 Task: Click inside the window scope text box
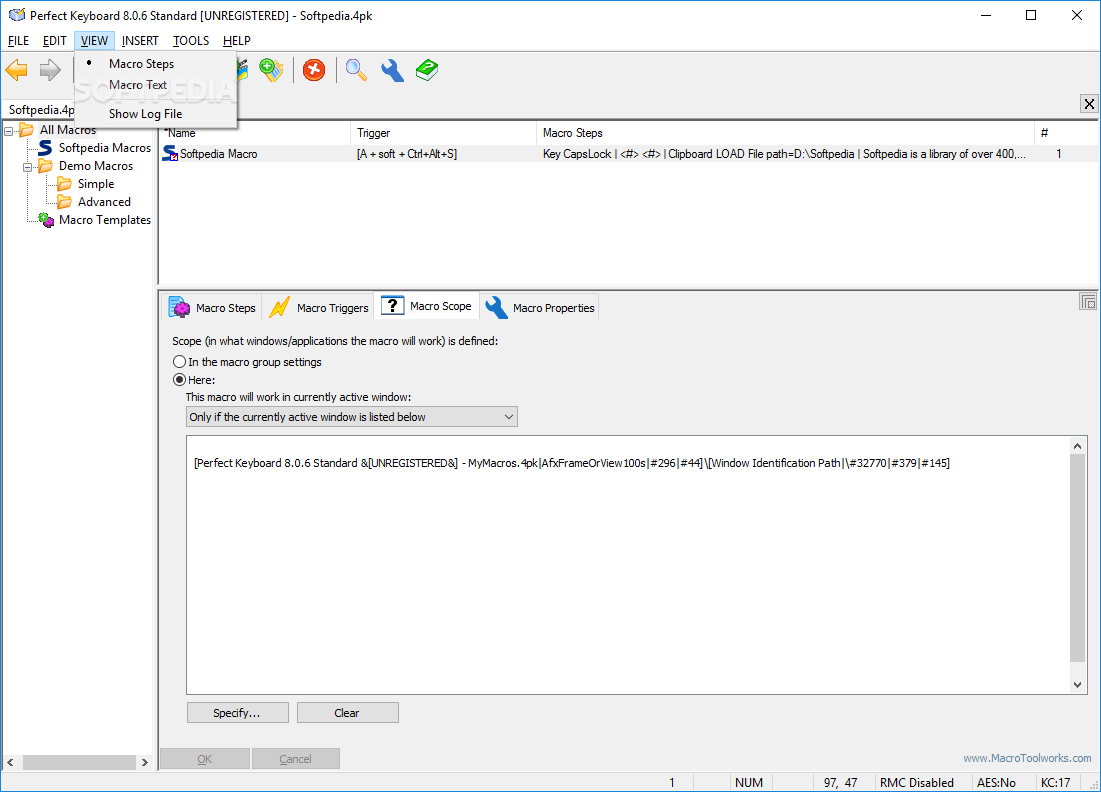coord(628,565)
